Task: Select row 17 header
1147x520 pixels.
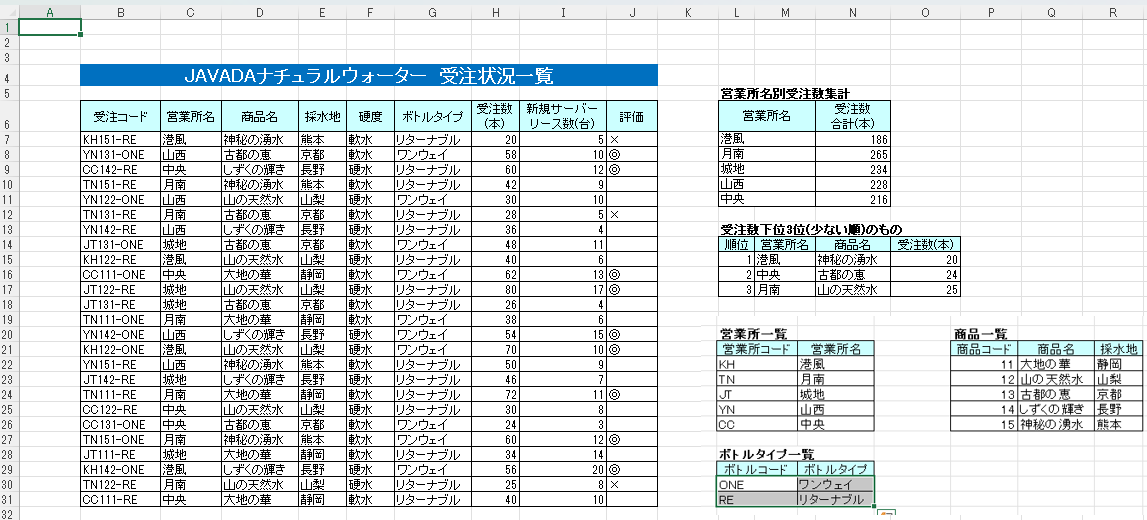Action: point(8,290)
